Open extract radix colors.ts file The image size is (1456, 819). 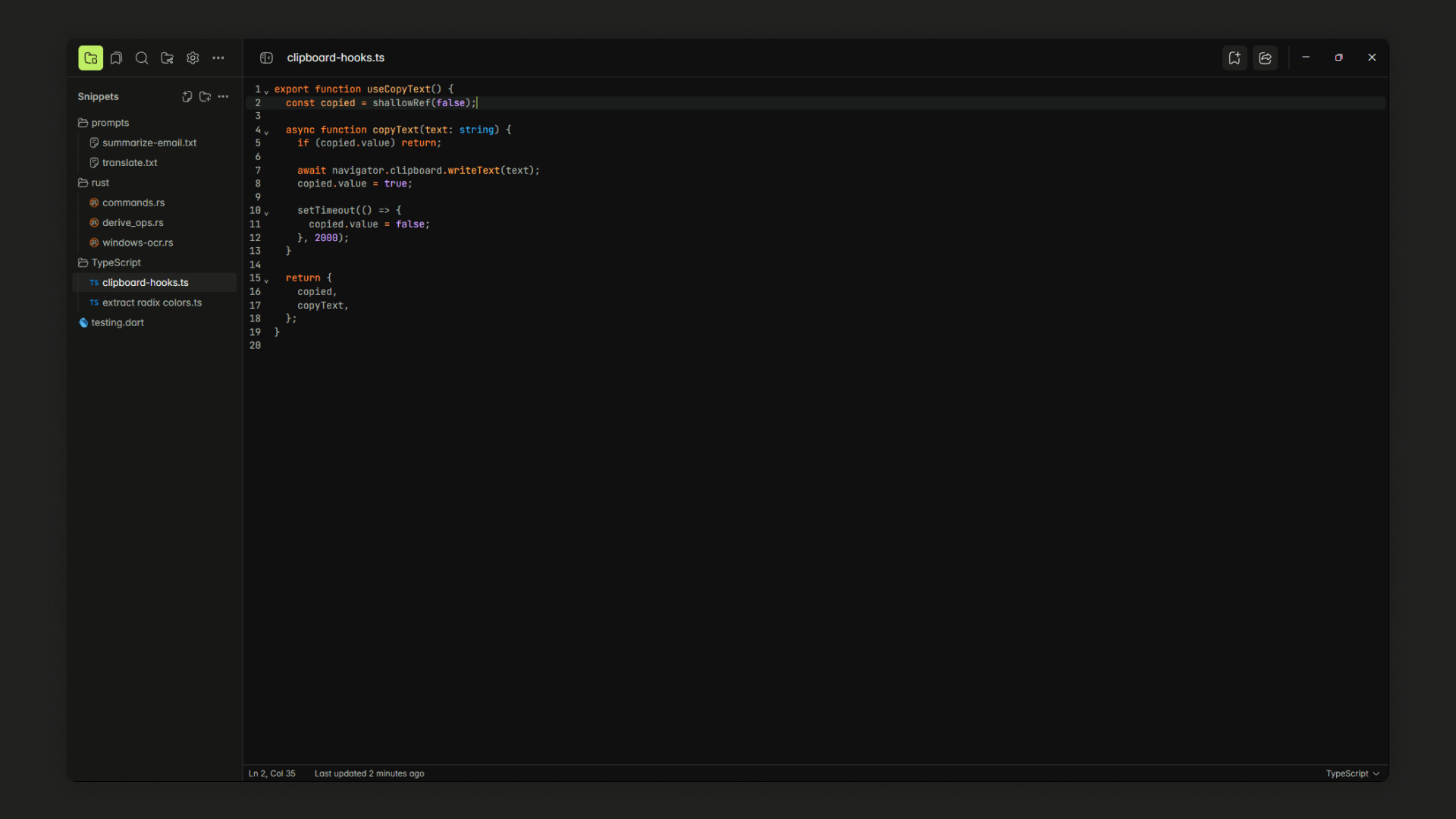pyautogui.click(x=152, y=303)
